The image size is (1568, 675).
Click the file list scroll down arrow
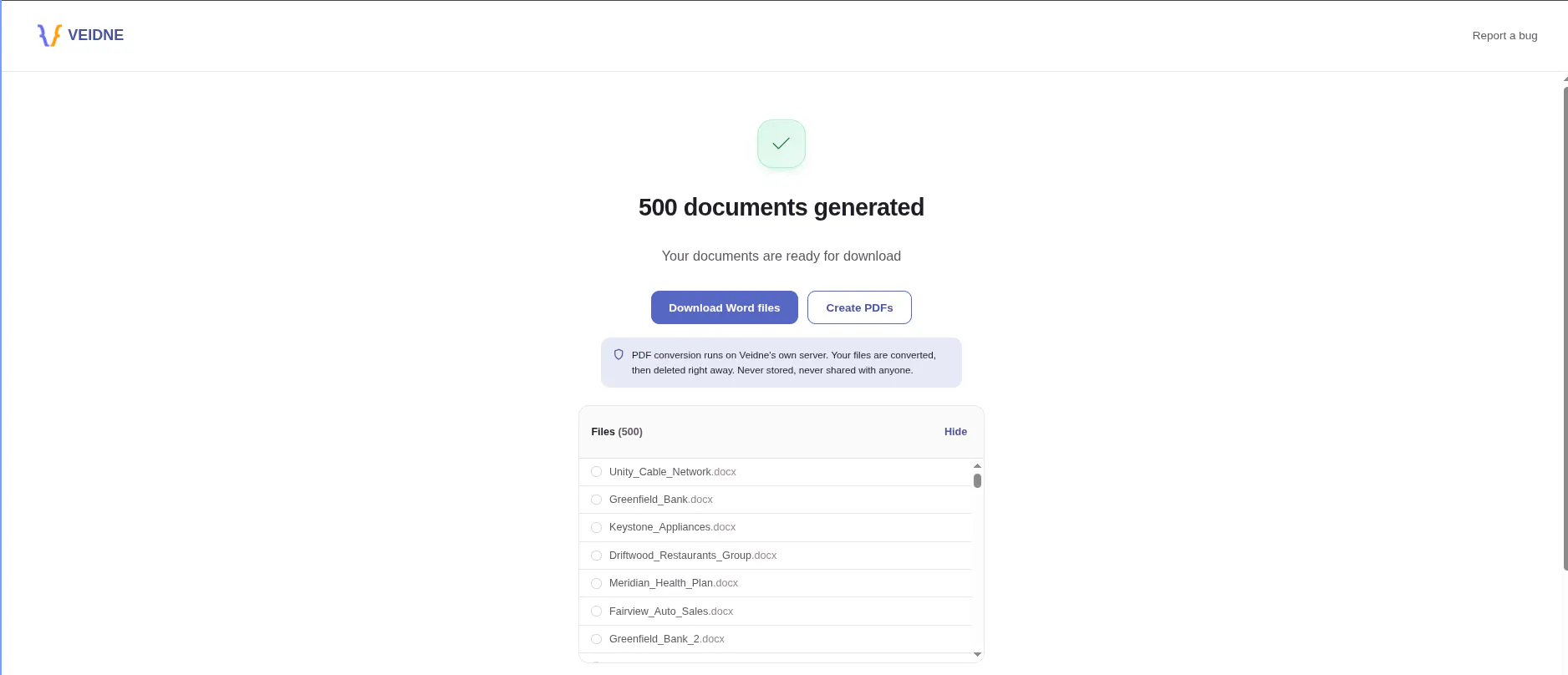(x=977, y=655)
